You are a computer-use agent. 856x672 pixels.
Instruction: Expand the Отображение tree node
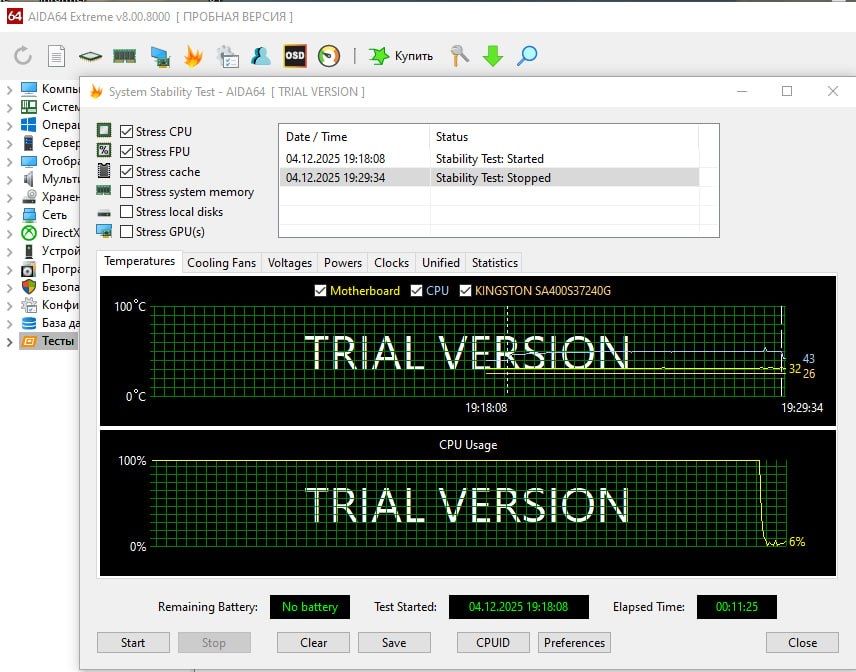click(9, 161)
